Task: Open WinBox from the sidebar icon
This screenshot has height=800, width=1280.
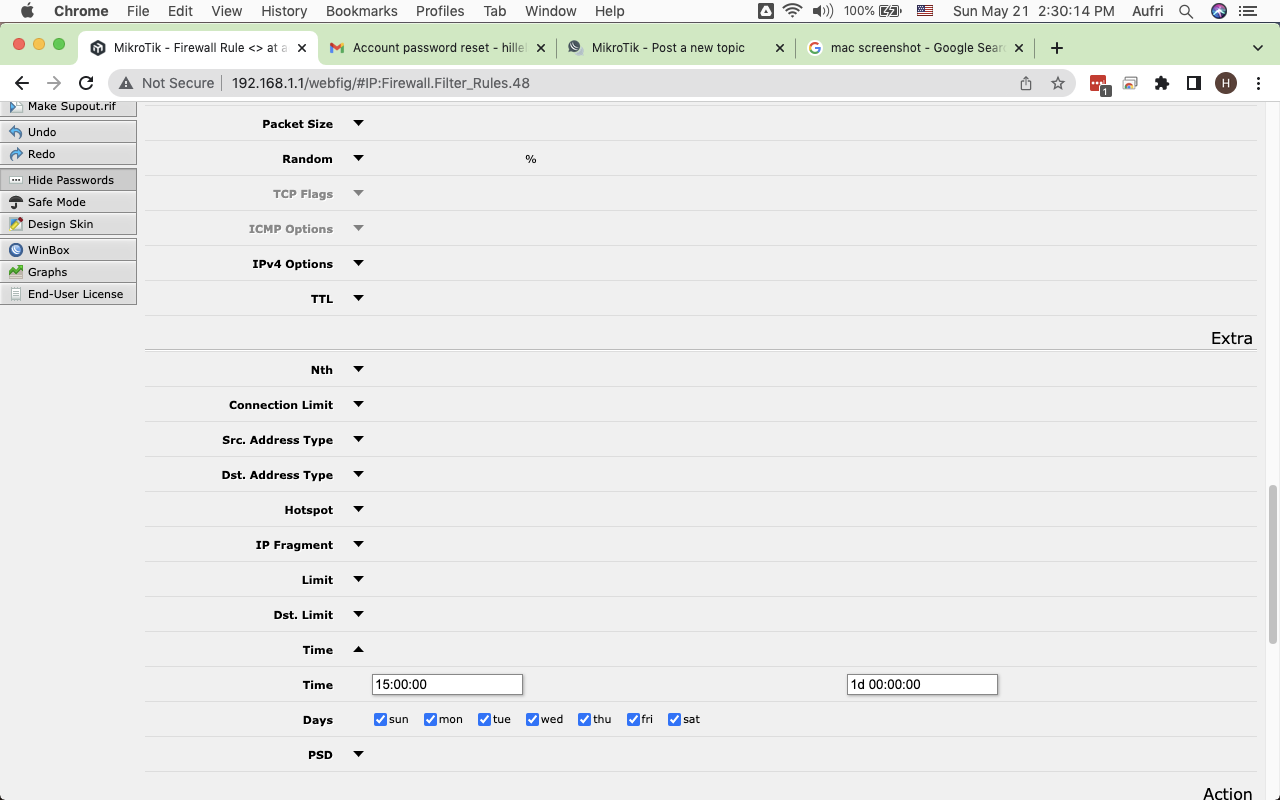Action: (16, 250)
